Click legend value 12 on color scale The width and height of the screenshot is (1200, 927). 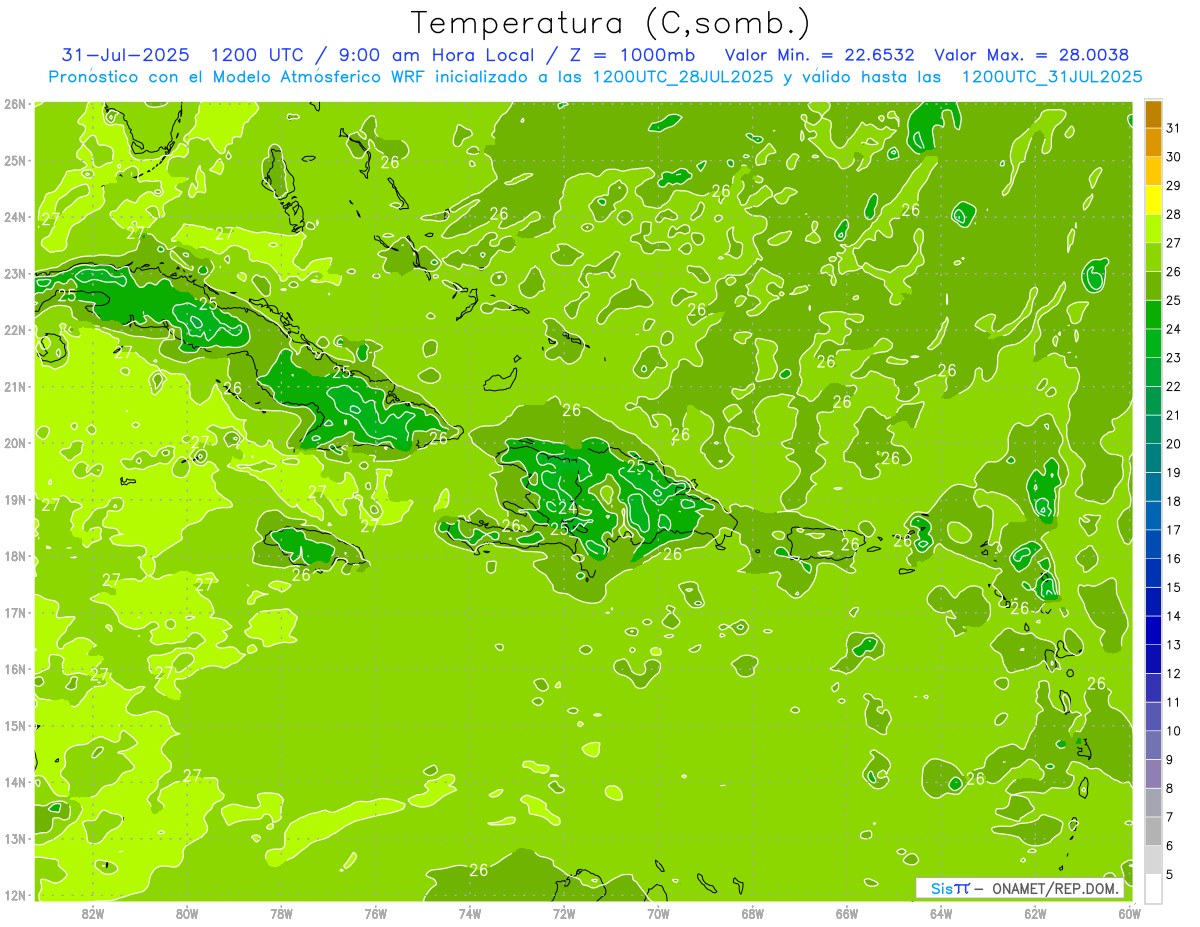pyautogui.click(x=1173, y=673)
